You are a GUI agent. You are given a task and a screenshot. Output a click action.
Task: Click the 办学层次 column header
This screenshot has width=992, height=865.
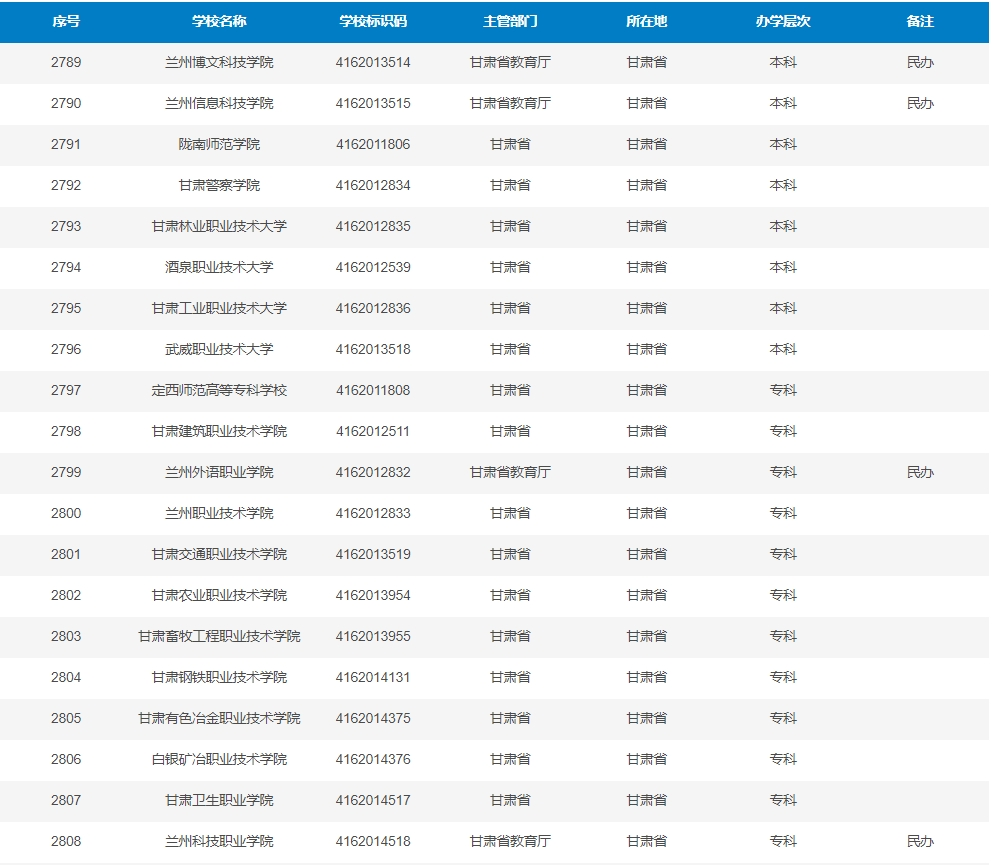[783, 21]
